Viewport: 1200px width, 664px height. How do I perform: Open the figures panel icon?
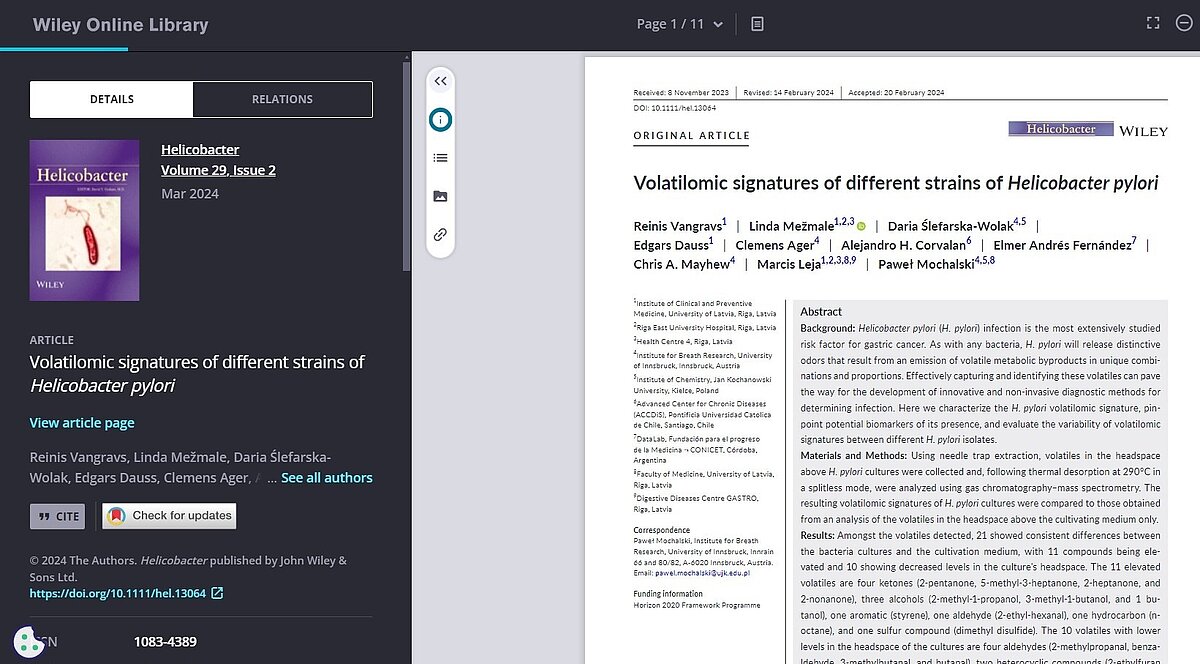point(440,196)
